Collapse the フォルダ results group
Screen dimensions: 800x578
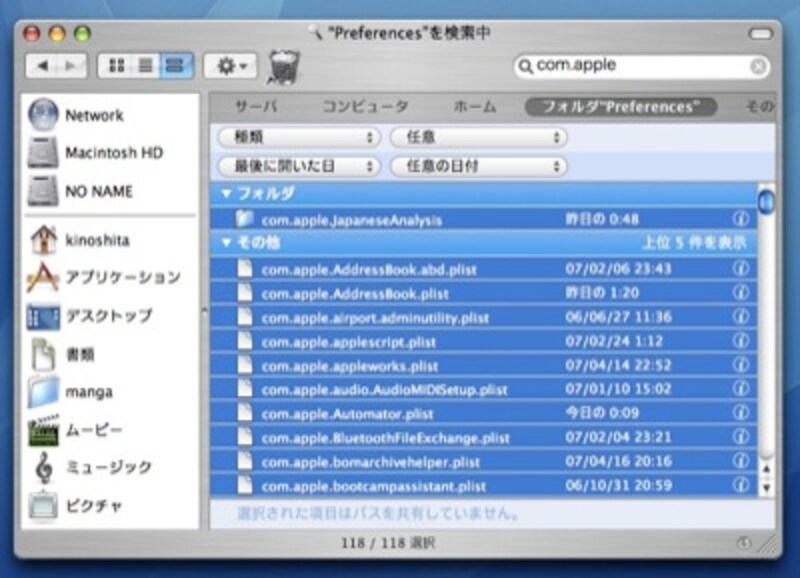pos(227,193)
